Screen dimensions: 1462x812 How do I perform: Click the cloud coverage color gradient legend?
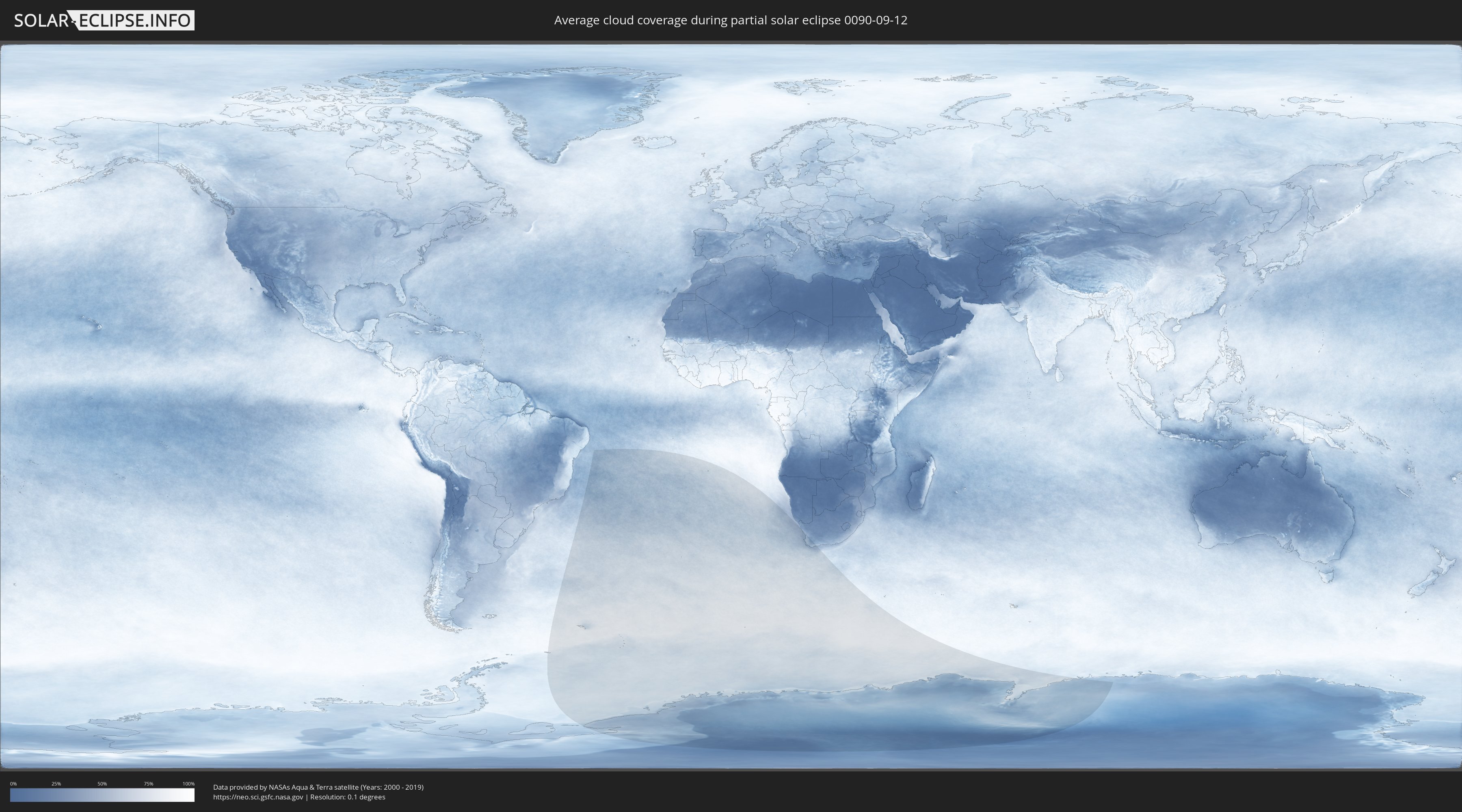coord(102,795)
